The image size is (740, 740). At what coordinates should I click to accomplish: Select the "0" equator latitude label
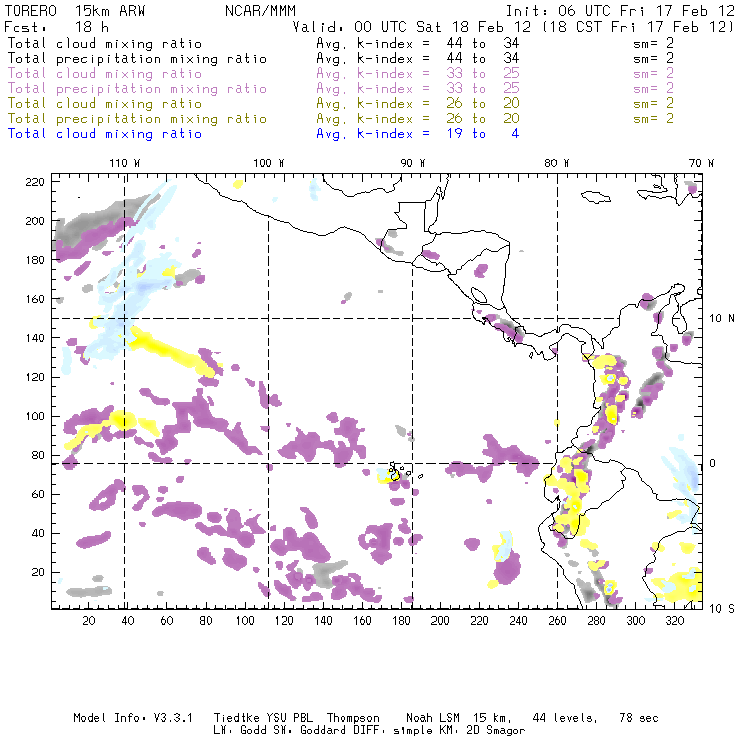click(713, 463)
